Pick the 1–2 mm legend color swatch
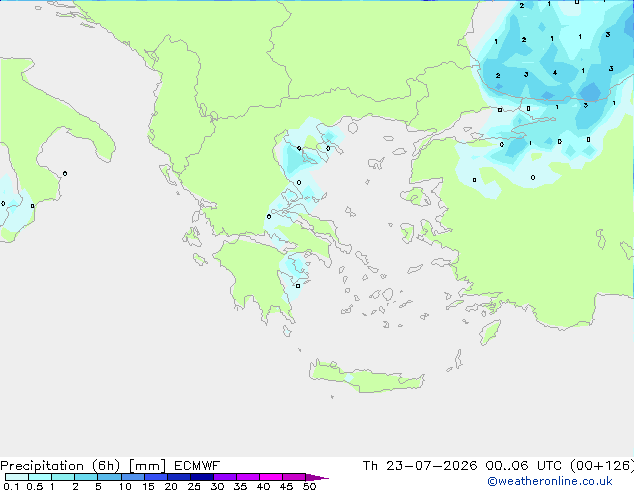 click(63, 477)
